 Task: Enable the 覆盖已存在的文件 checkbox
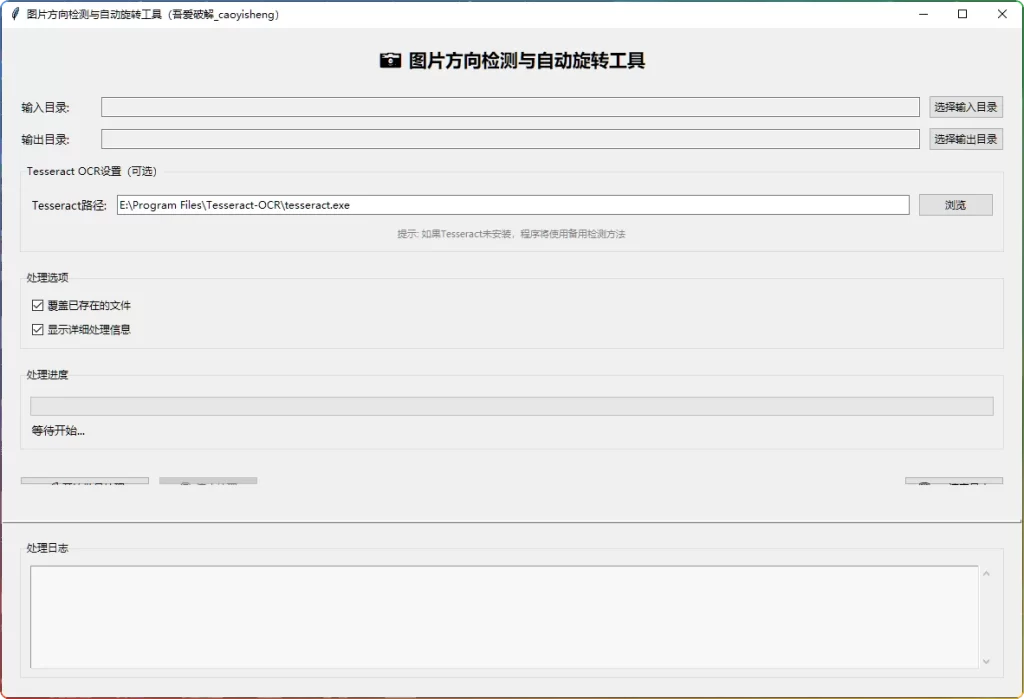(37, 305)
